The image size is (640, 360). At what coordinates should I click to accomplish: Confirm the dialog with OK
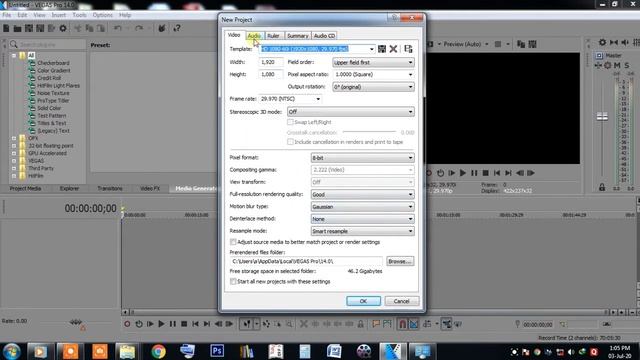[x=363, y=301]
